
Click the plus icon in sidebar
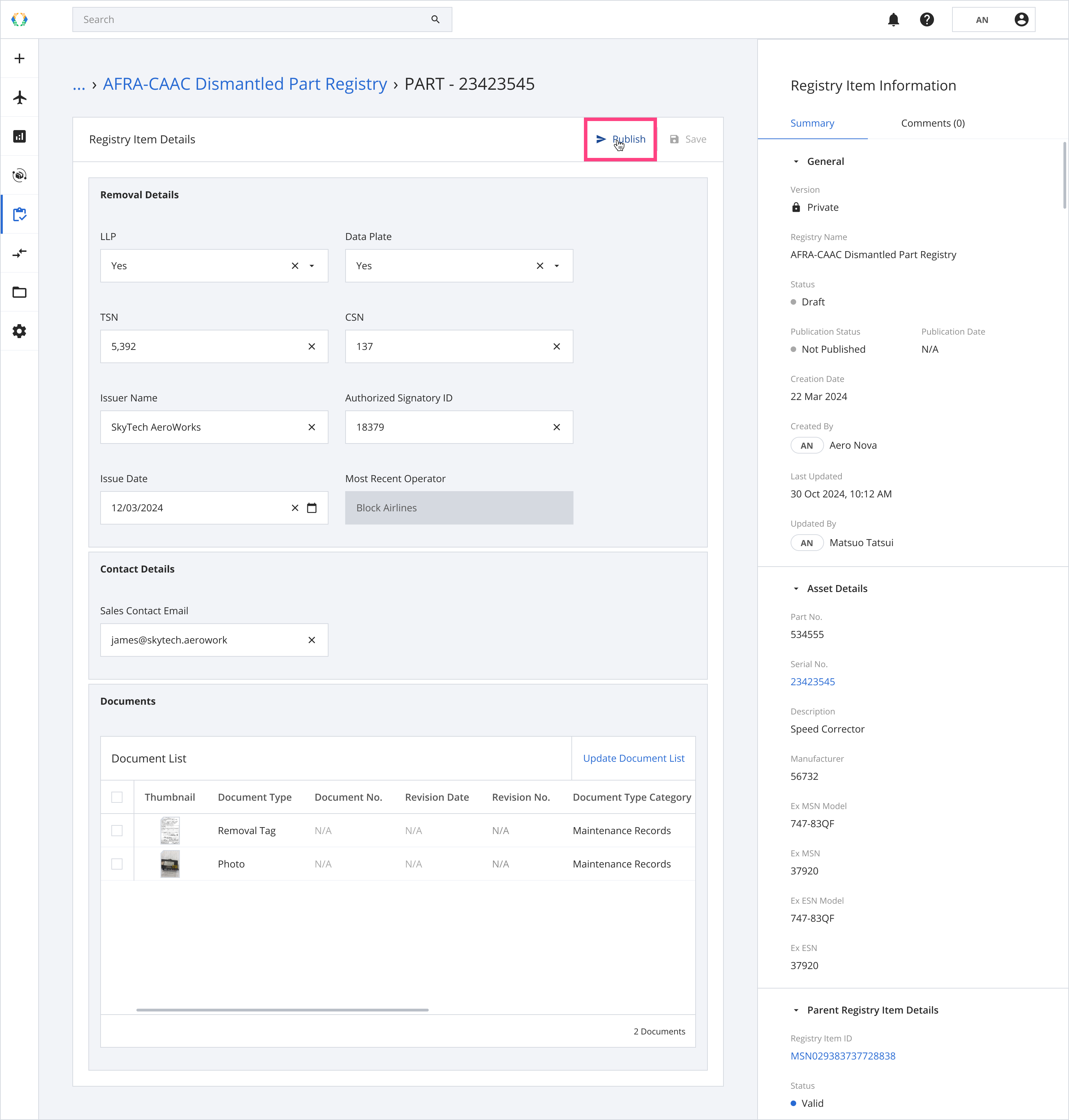click(19, 59)
